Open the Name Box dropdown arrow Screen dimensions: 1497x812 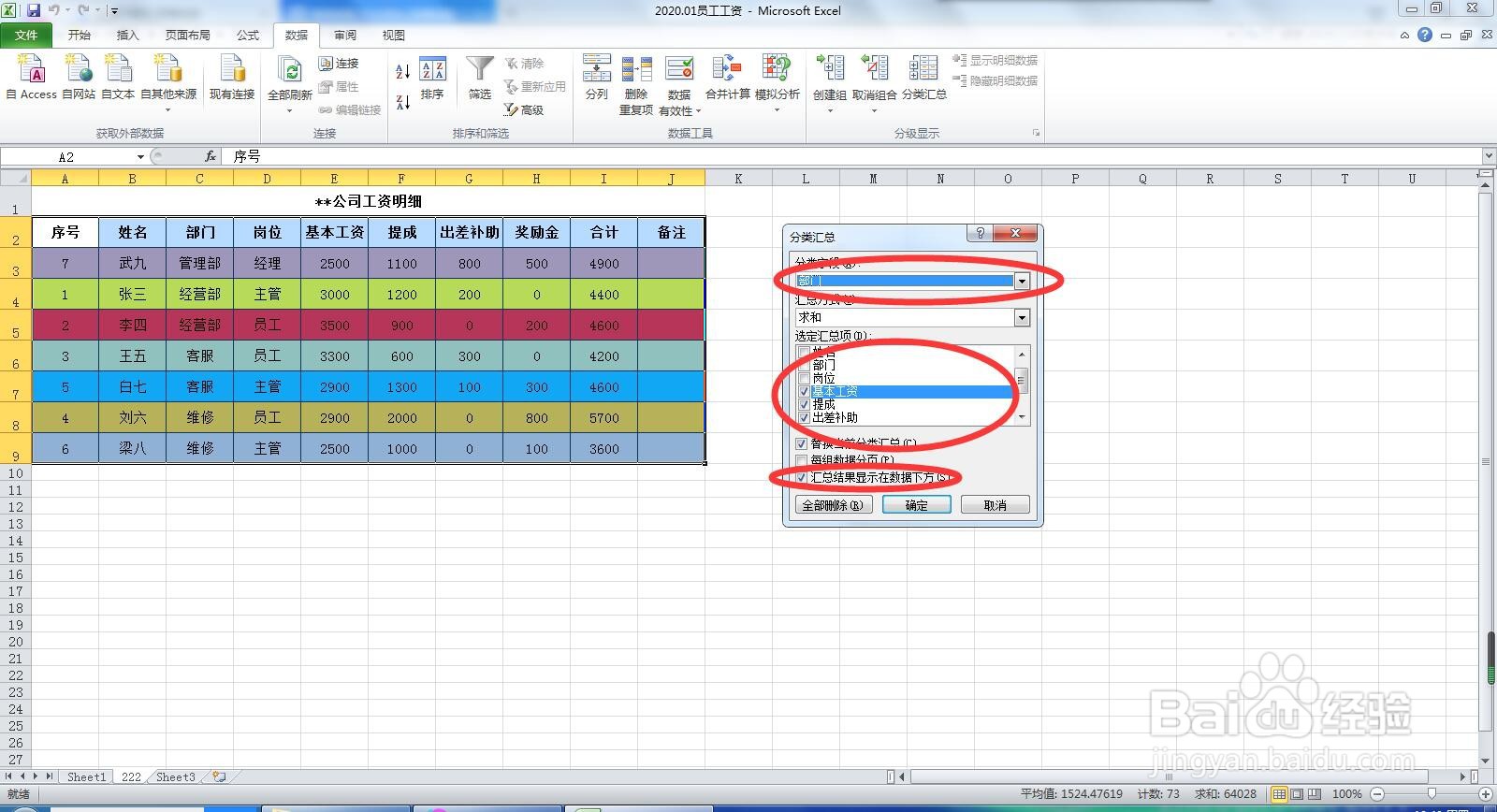[140, 156]
